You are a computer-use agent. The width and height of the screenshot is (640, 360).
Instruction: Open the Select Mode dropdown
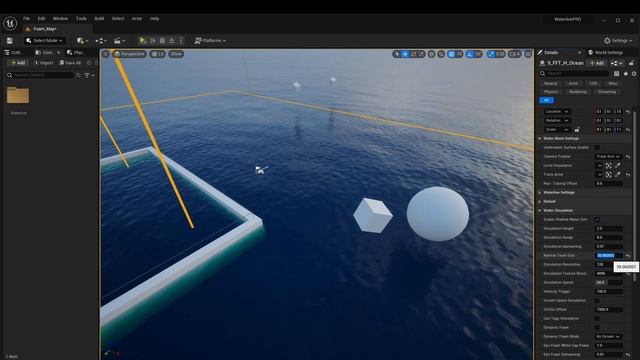(44, 40)
